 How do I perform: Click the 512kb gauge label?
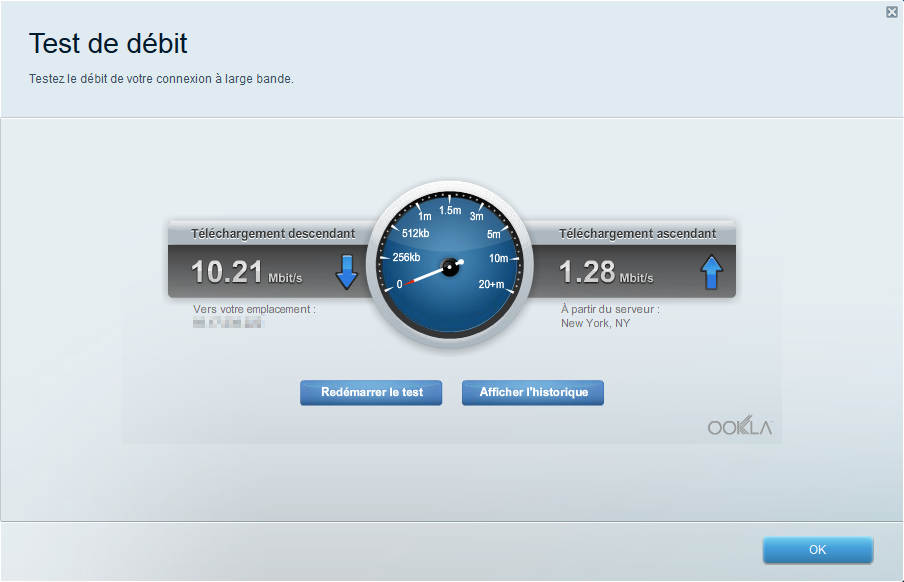[415, 234]
